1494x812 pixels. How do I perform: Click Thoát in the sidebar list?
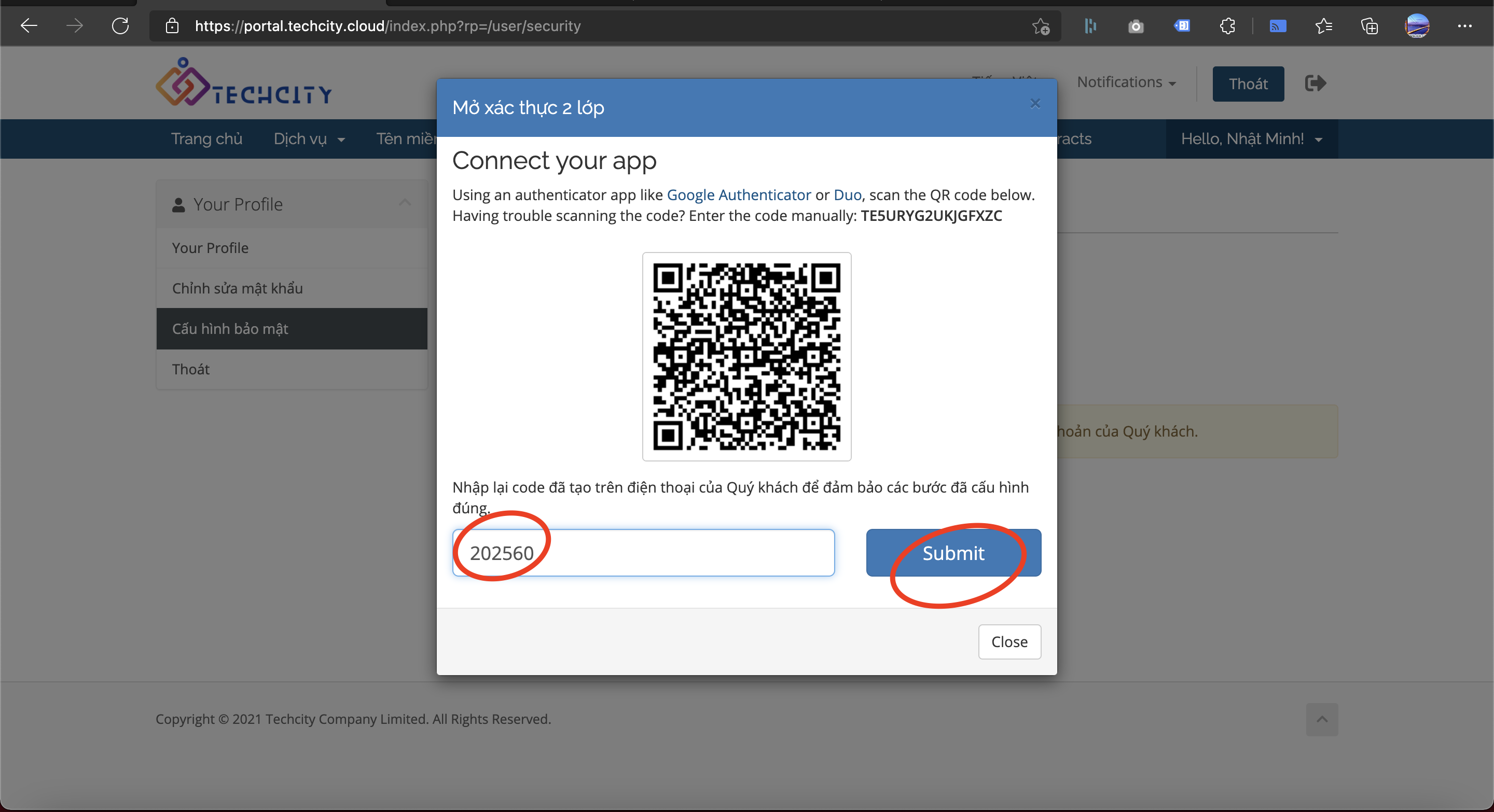292,369
